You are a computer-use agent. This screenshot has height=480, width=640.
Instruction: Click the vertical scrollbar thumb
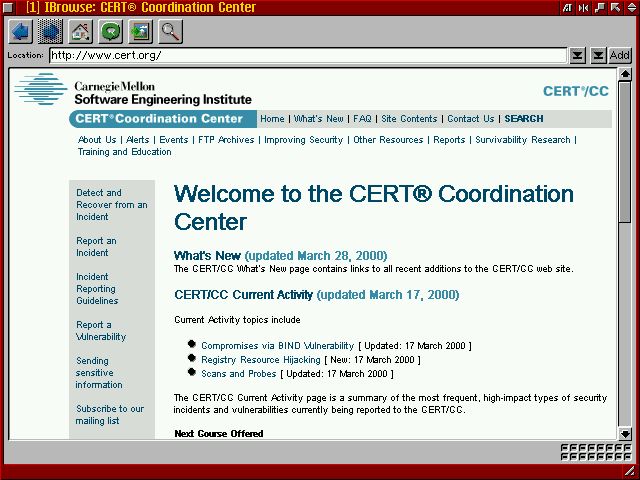click(625, 152)
